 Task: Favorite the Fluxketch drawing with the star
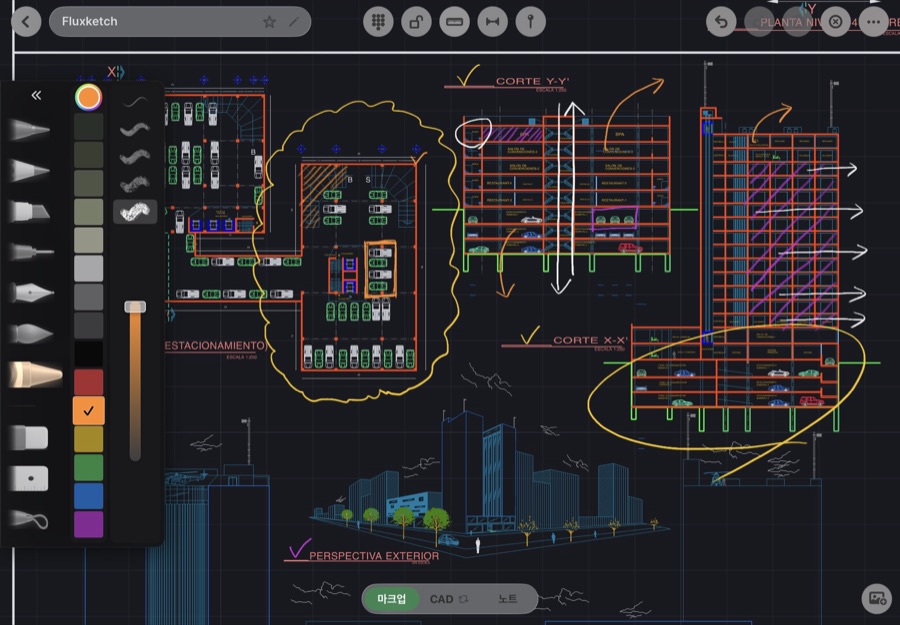click(x=269, y=22)
